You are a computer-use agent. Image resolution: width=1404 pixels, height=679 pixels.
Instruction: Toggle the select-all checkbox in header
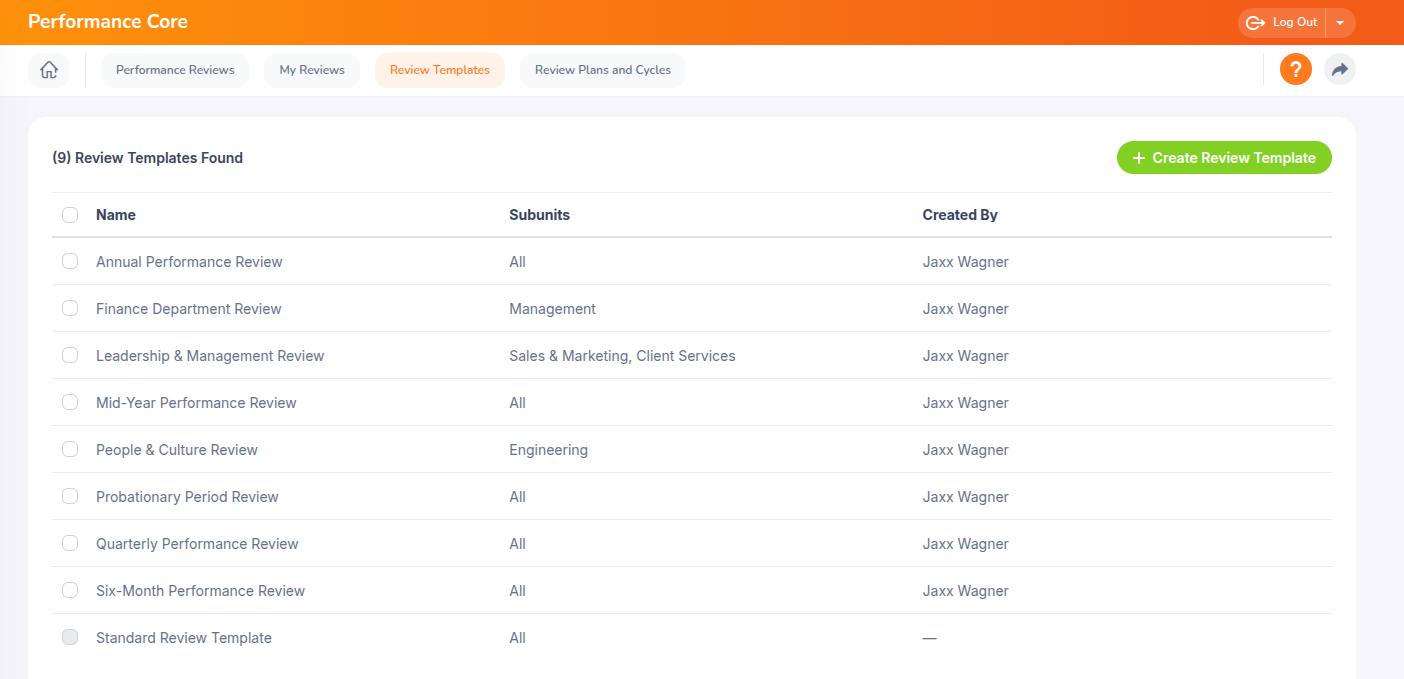click(70, 215)
